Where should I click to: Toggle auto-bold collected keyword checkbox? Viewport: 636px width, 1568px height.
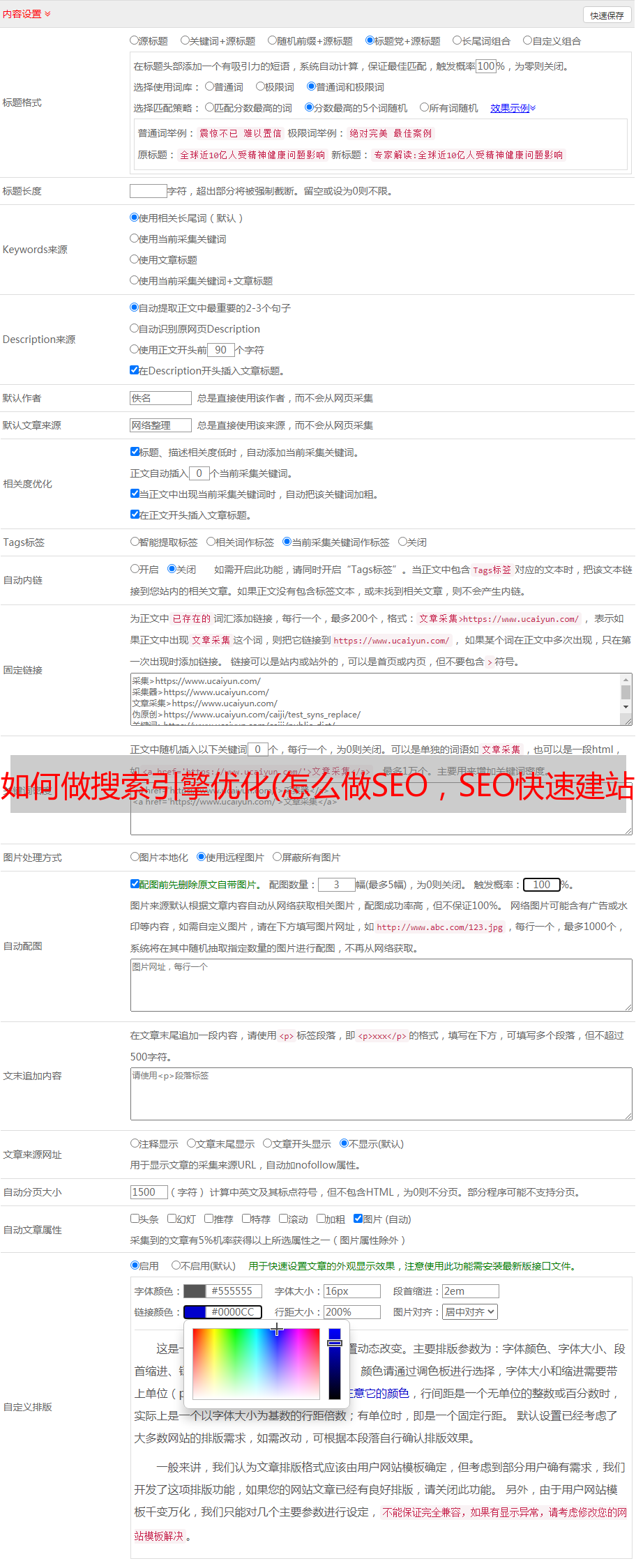(135, 494)
